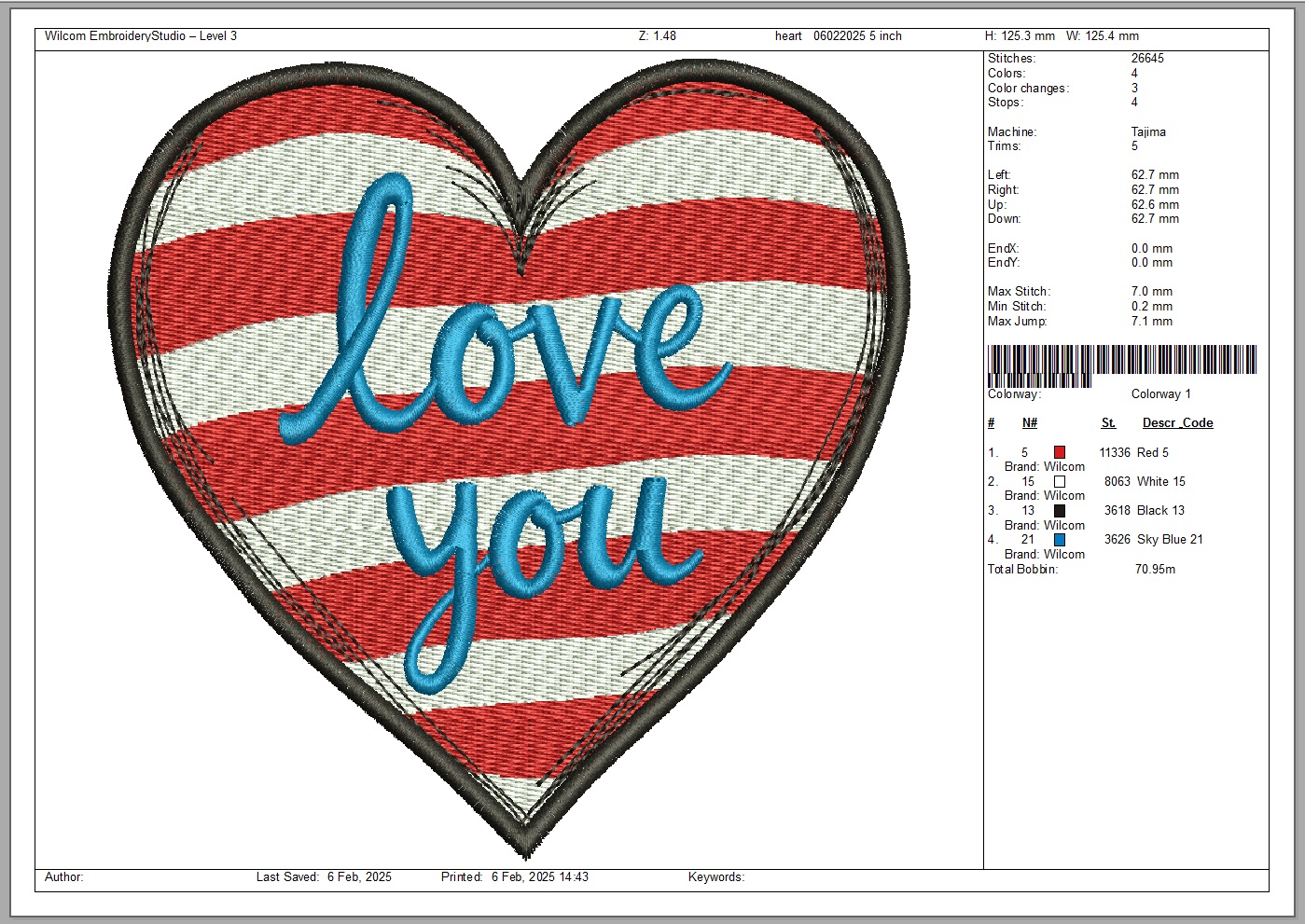Select the Black 13 thread swatch
This screenshot has width=1305, height=924.
(x=1059, y=511)
